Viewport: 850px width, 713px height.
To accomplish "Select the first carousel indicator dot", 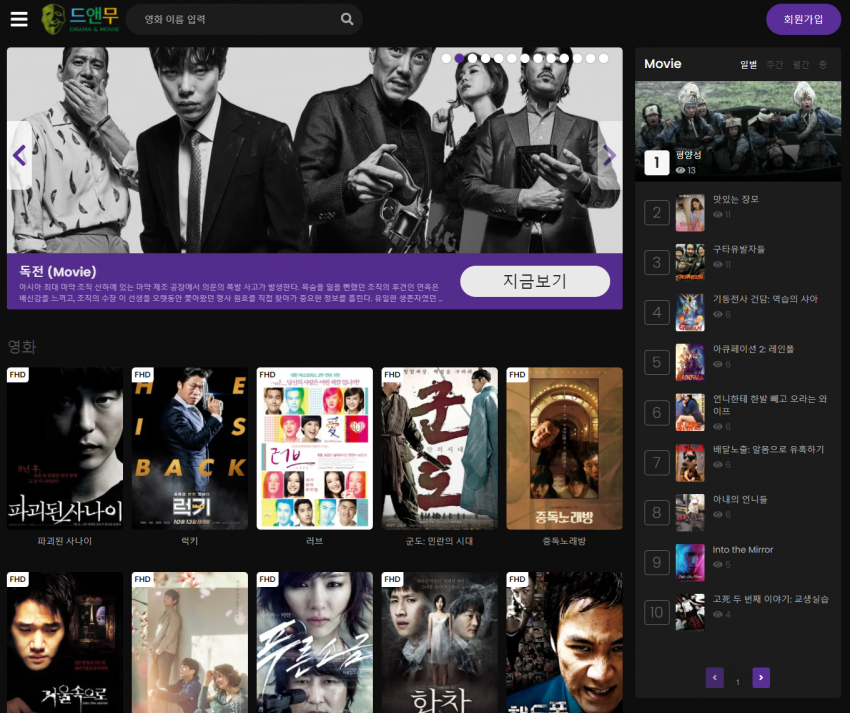I will point(446,58).
